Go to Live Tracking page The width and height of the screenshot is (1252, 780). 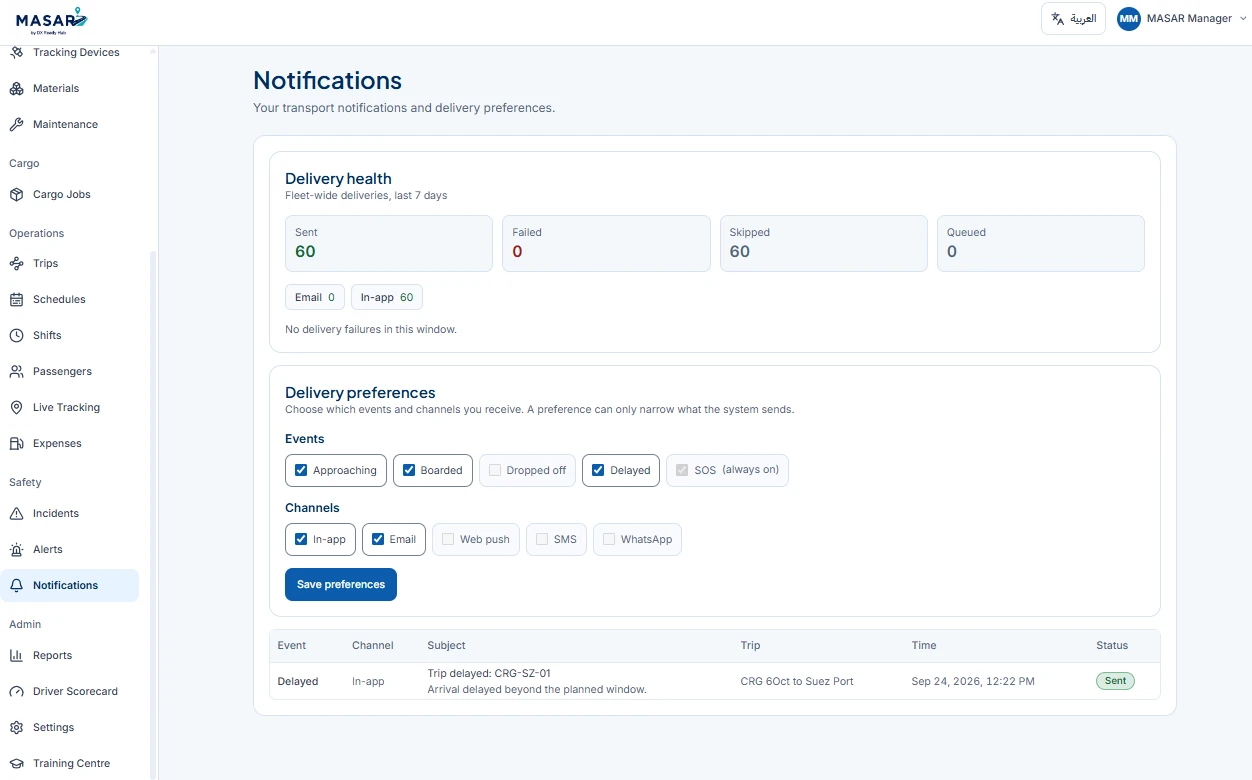click(x=70, y=407)
